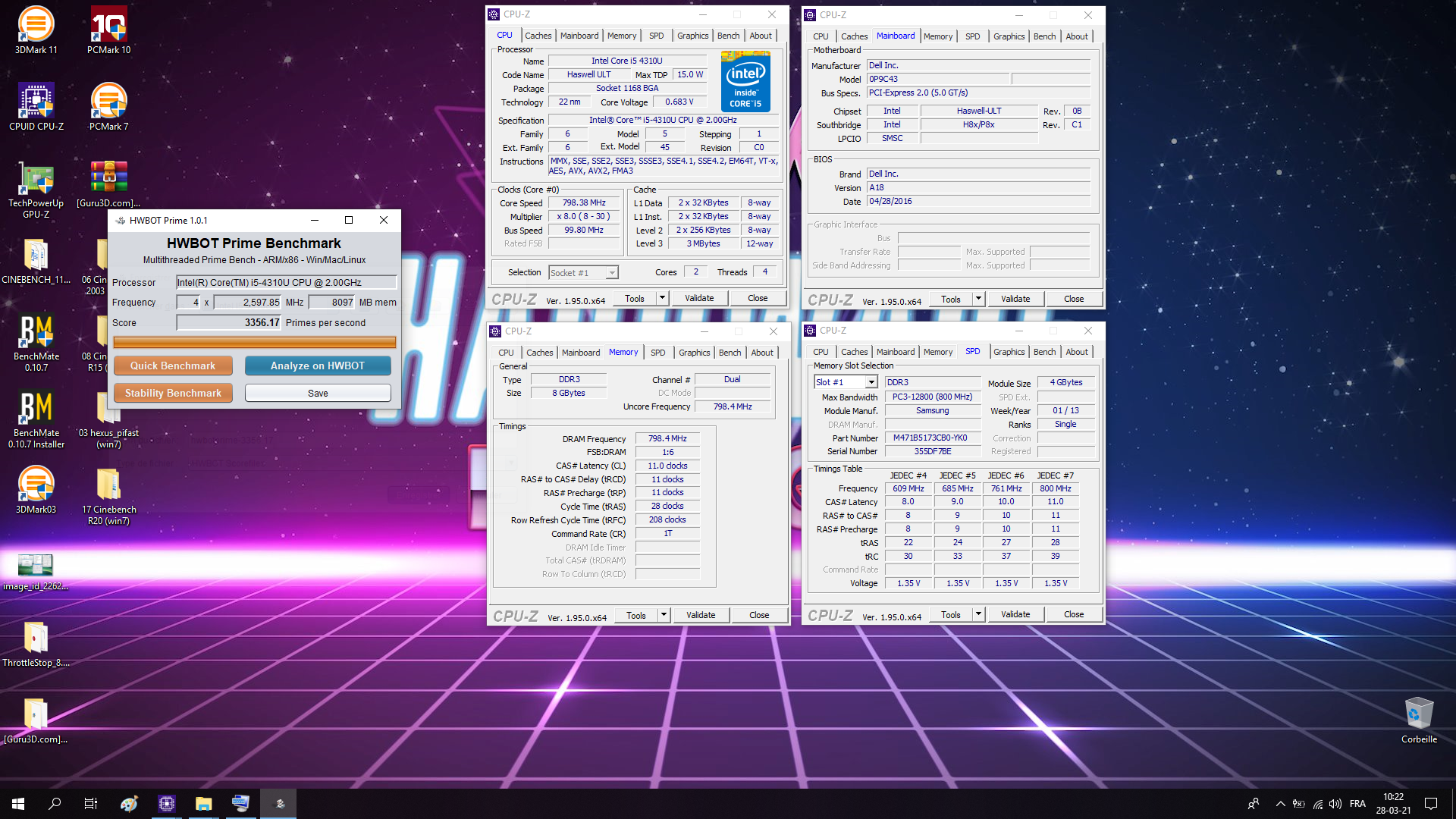Open File Explorer from the taskbar
The height and width of the screenshot is (819, 1456).
point(203,804)
